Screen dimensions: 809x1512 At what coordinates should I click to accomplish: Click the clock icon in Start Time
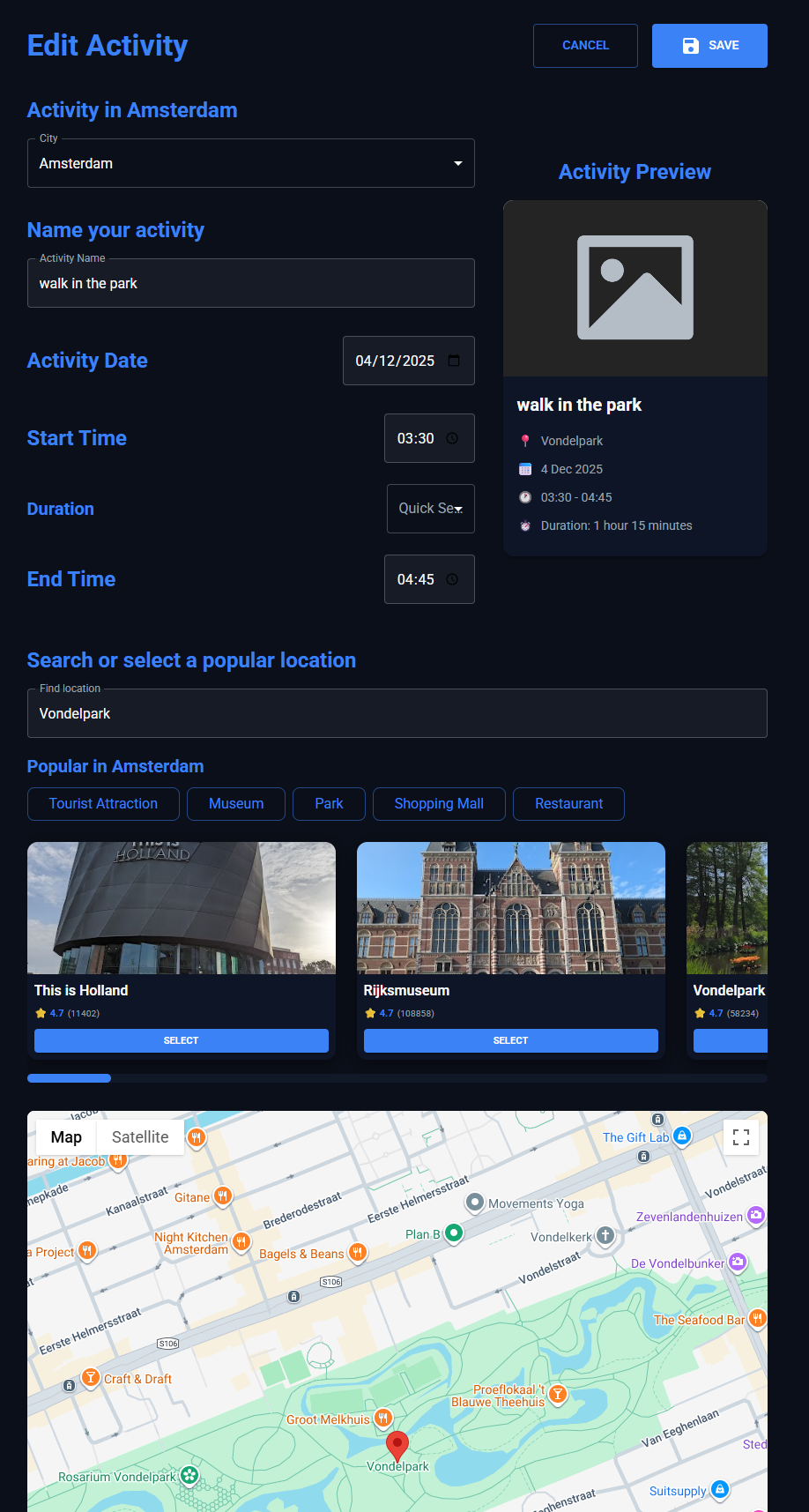[452, 438]
